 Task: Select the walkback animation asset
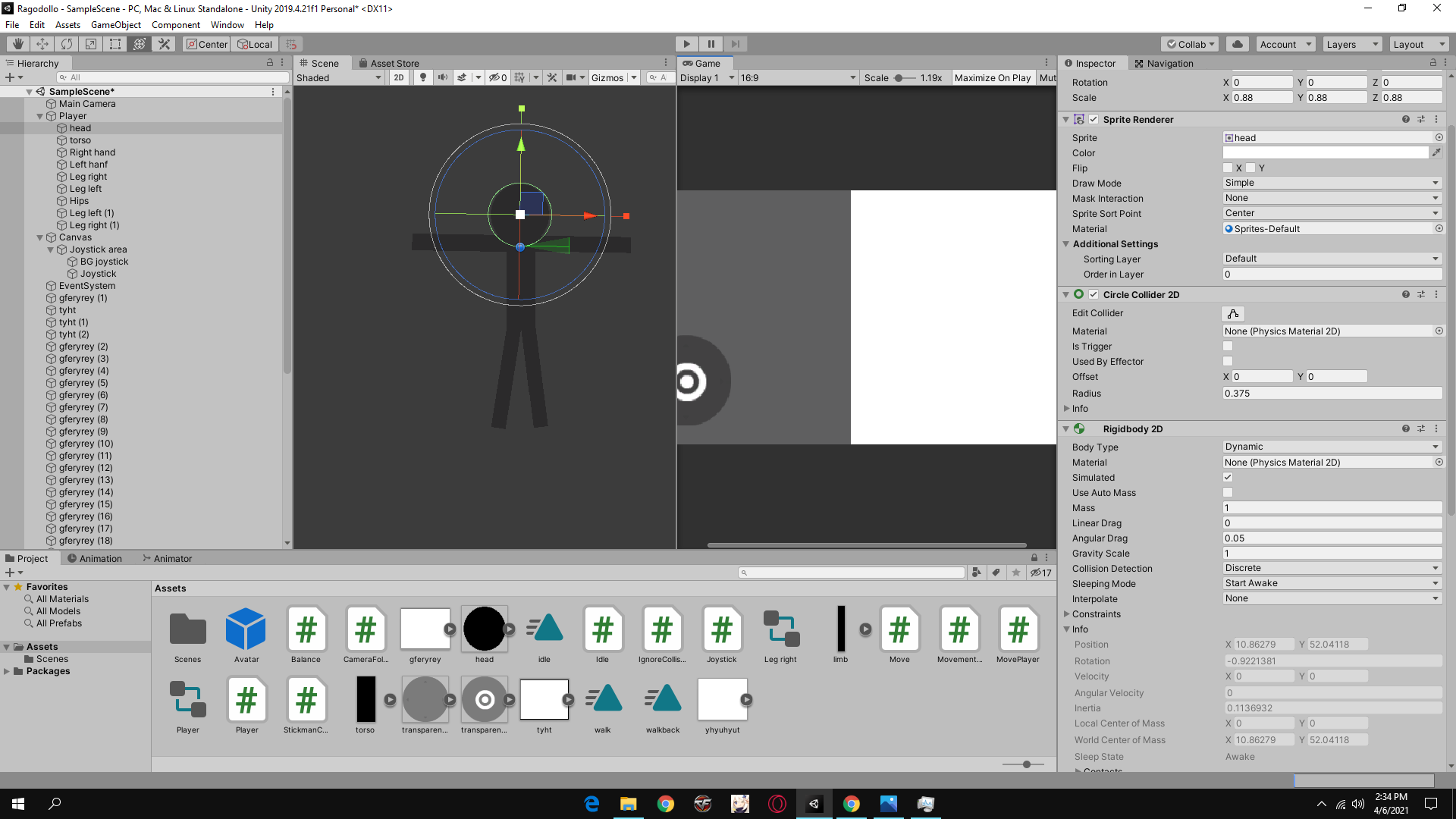(663, 706)
